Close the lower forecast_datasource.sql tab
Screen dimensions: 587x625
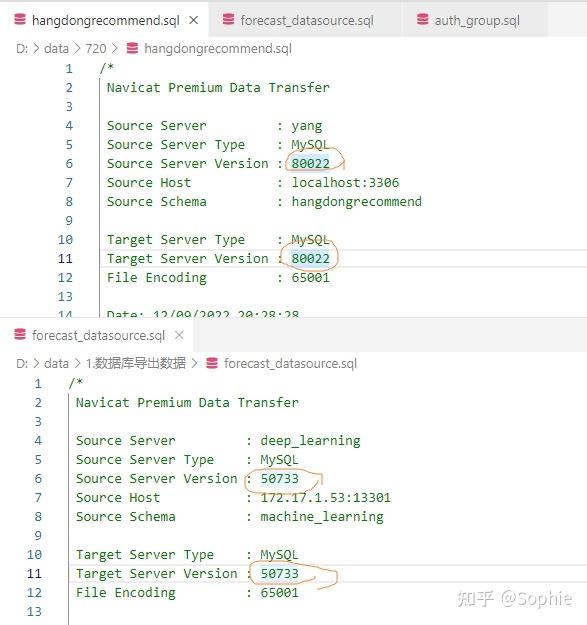click(x=179, y=335)
